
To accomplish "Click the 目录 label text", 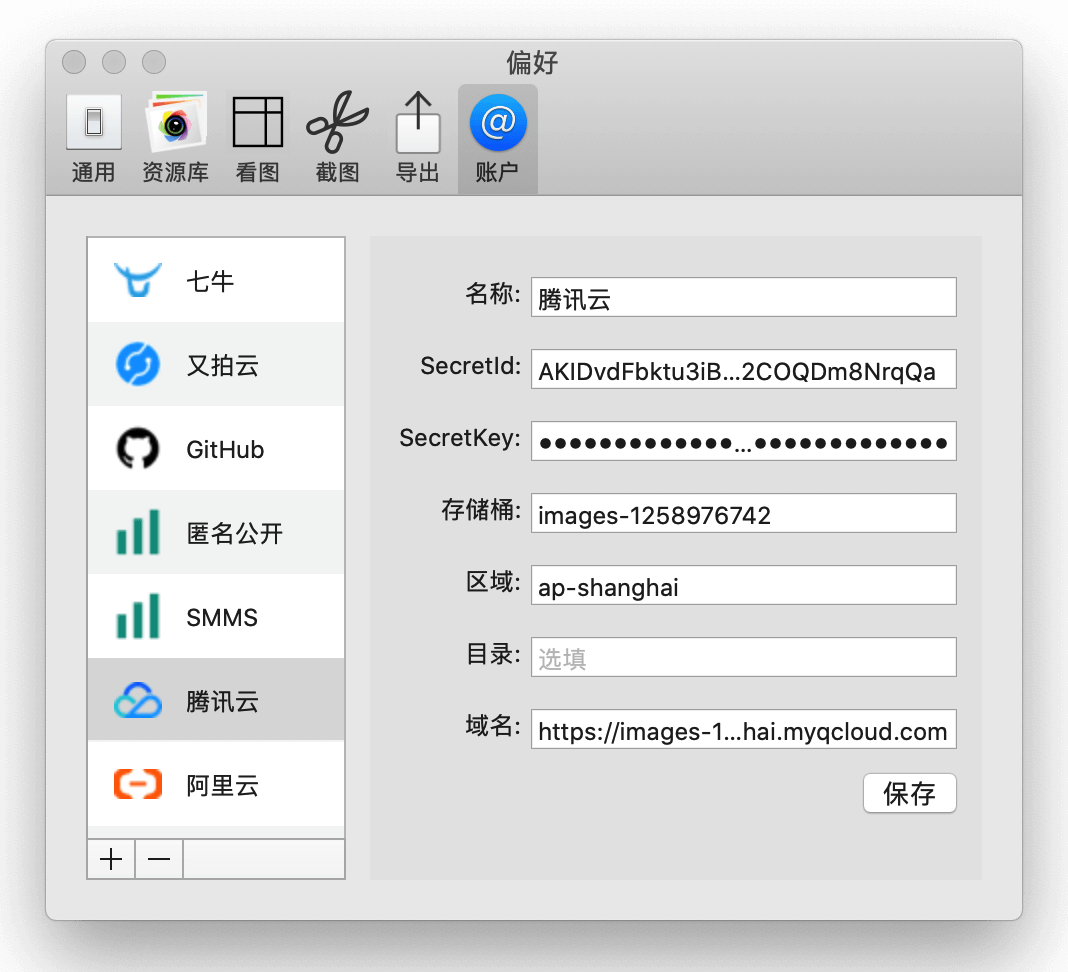I will point(493,654).
